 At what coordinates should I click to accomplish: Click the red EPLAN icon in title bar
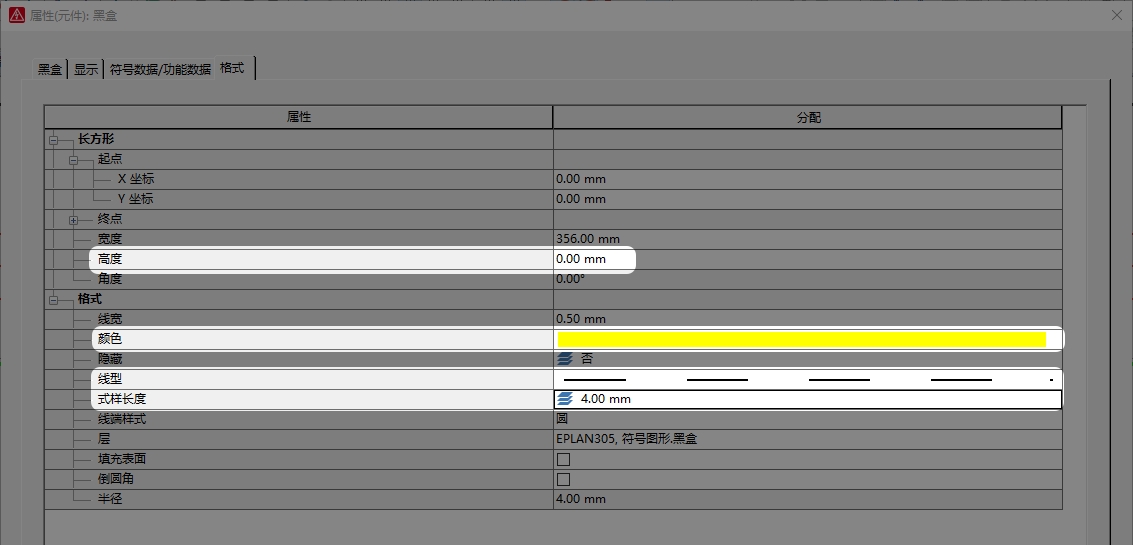[16, 16]
